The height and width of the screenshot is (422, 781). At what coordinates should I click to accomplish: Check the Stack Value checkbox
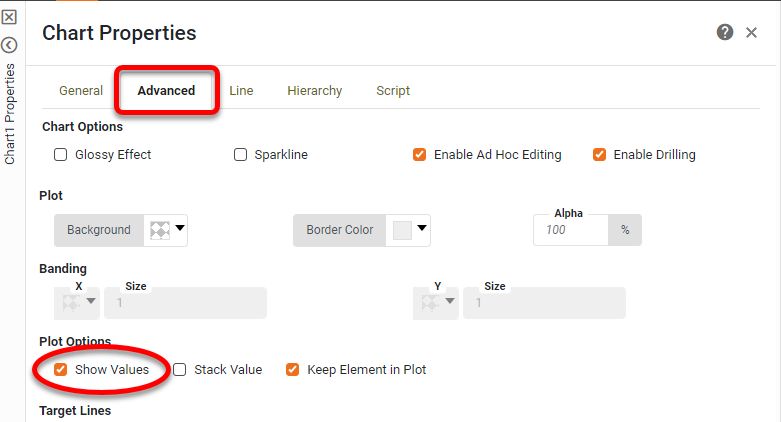(180, 370)
